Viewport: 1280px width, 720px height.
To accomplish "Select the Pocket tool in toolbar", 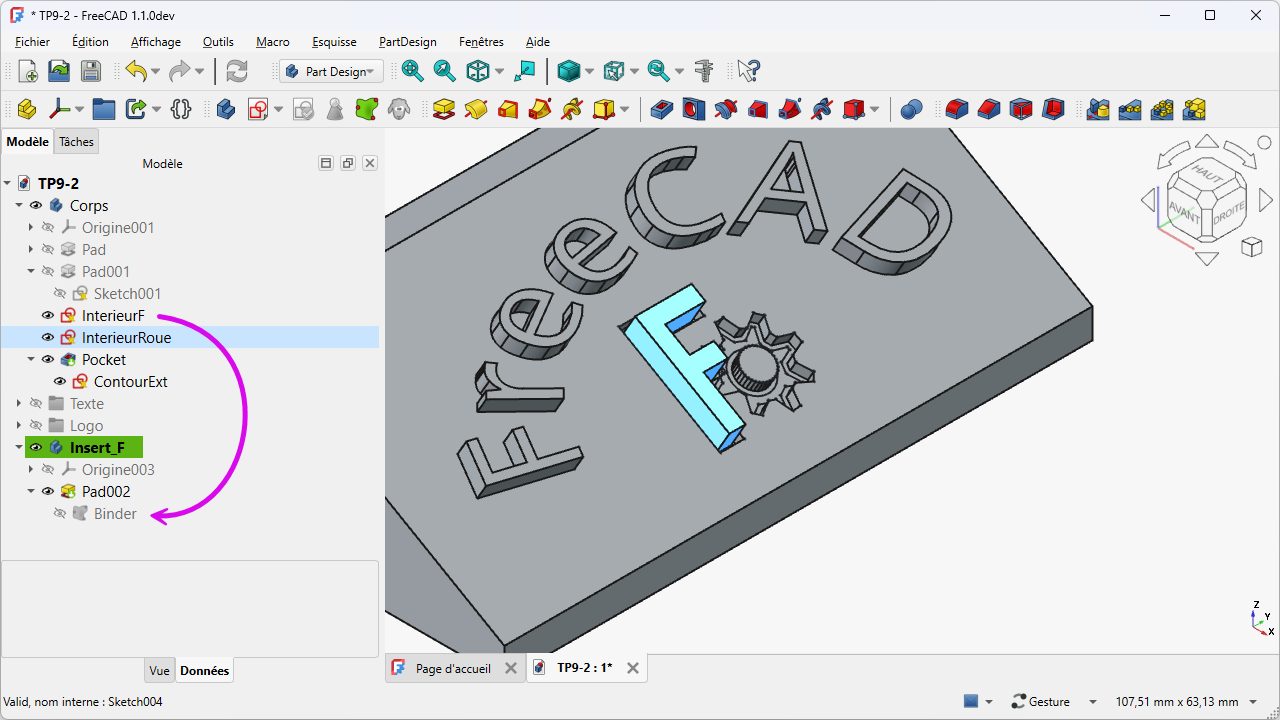I will [x=661, y=109].
